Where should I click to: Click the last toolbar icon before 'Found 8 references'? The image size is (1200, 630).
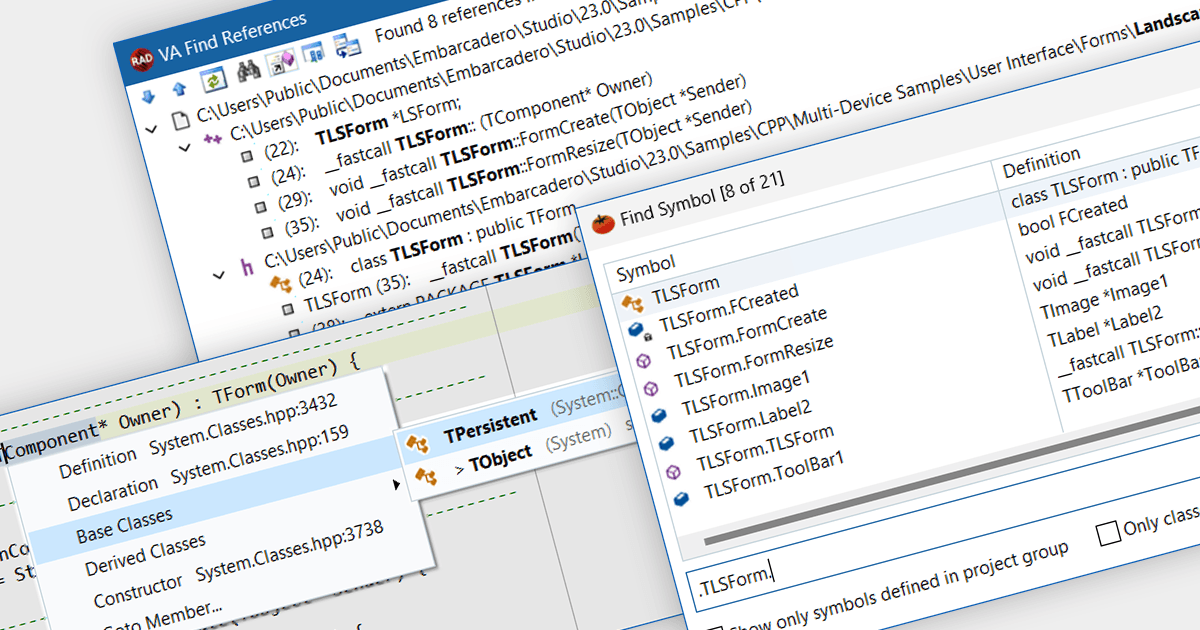tap(347, 46)
